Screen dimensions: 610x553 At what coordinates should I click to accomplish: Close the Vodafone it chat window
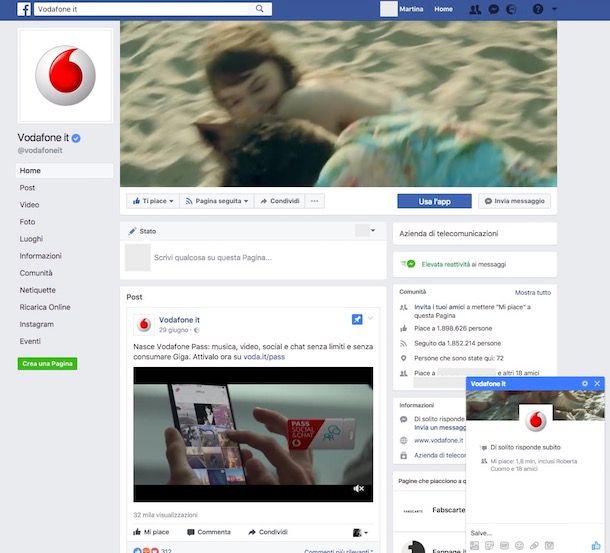click(x=597, y=384)
